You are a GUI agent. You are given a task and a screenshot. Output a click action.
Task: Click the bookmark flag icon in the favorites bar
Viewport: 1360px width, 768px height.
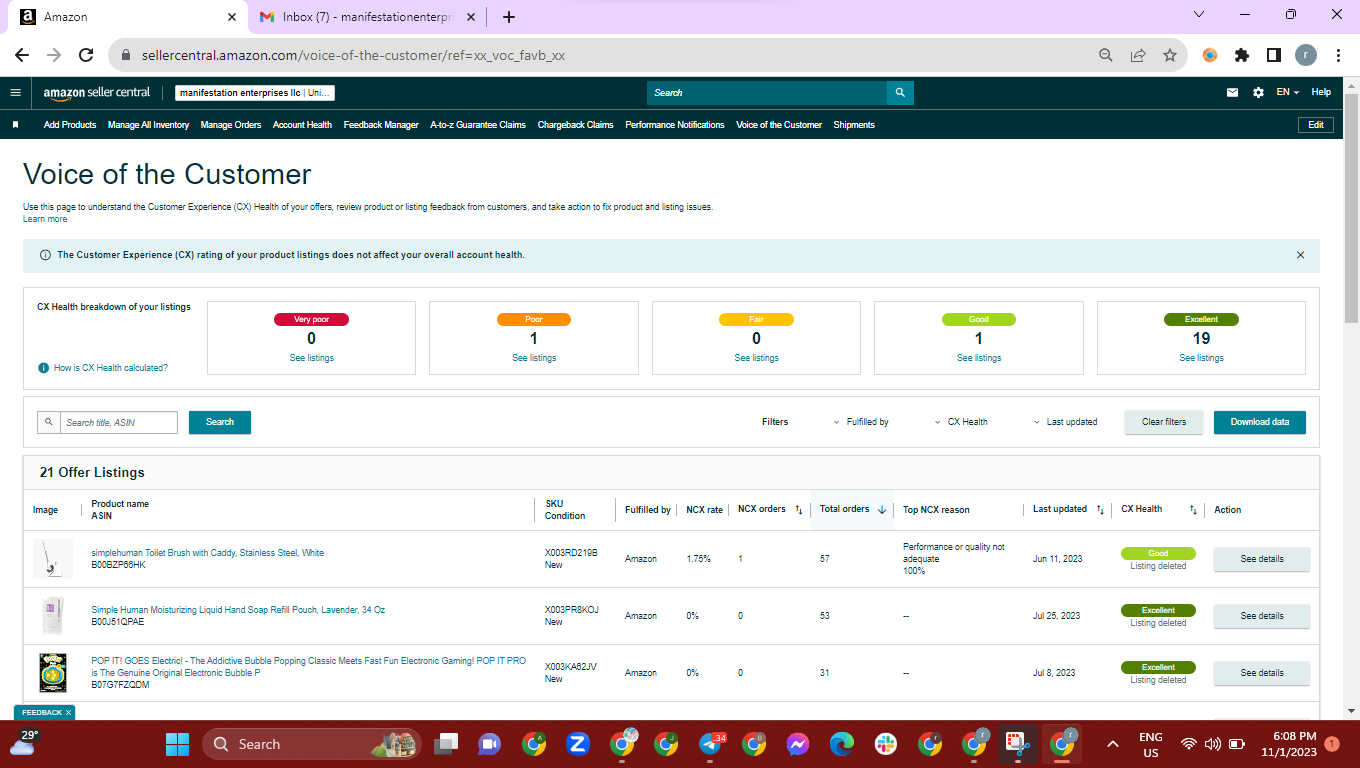pos(15,125)
